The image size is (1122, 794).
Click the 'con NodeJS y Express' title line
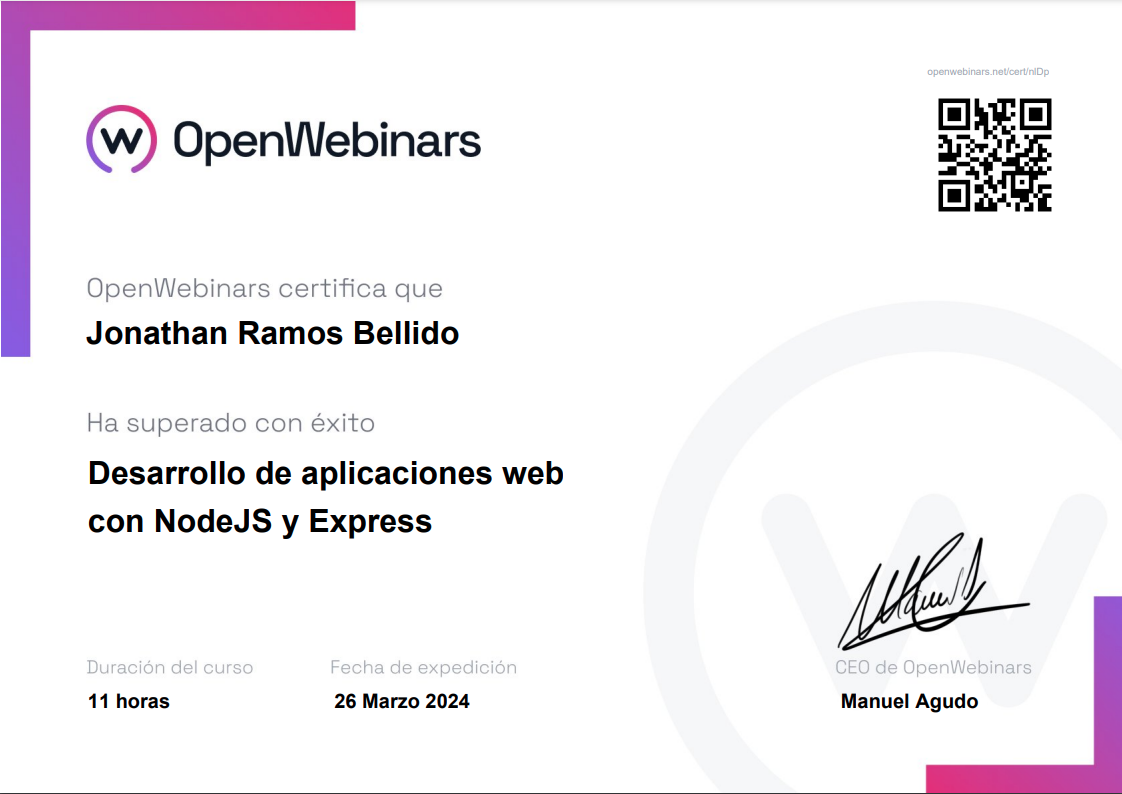[260, 521]
